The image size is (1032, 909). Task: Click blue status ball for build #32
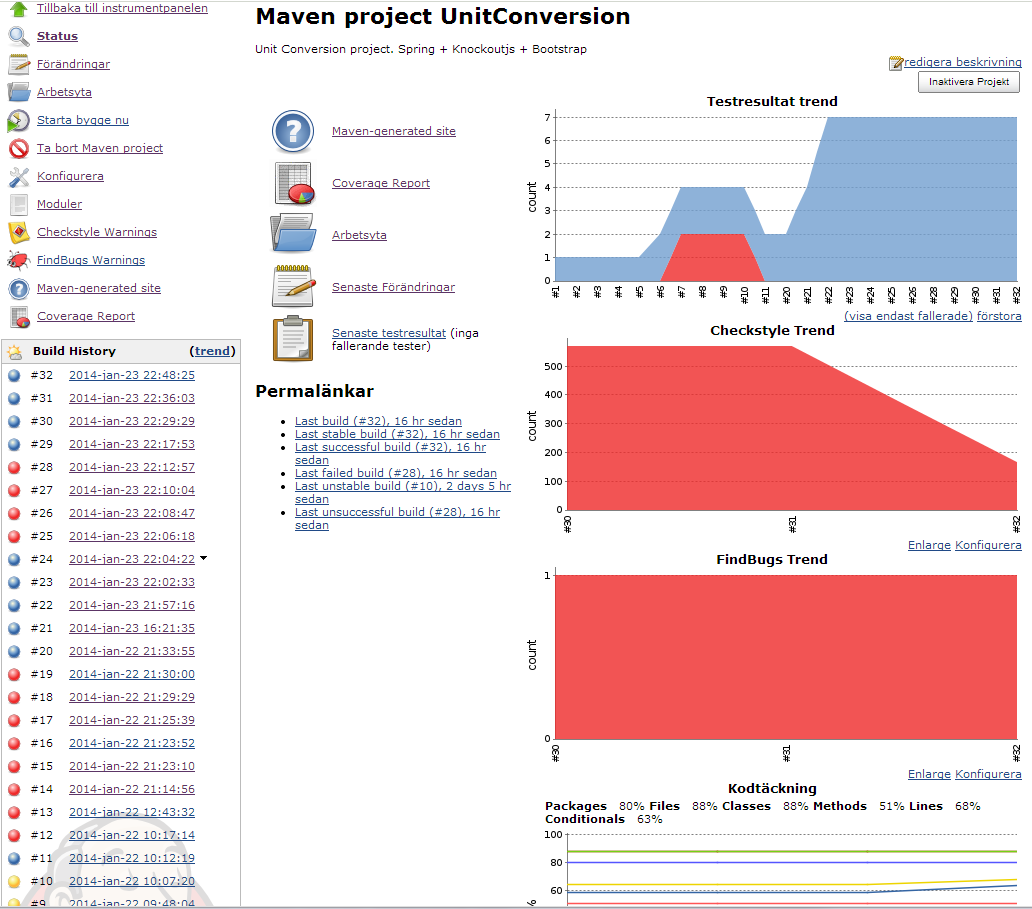[x=14, y=375]
